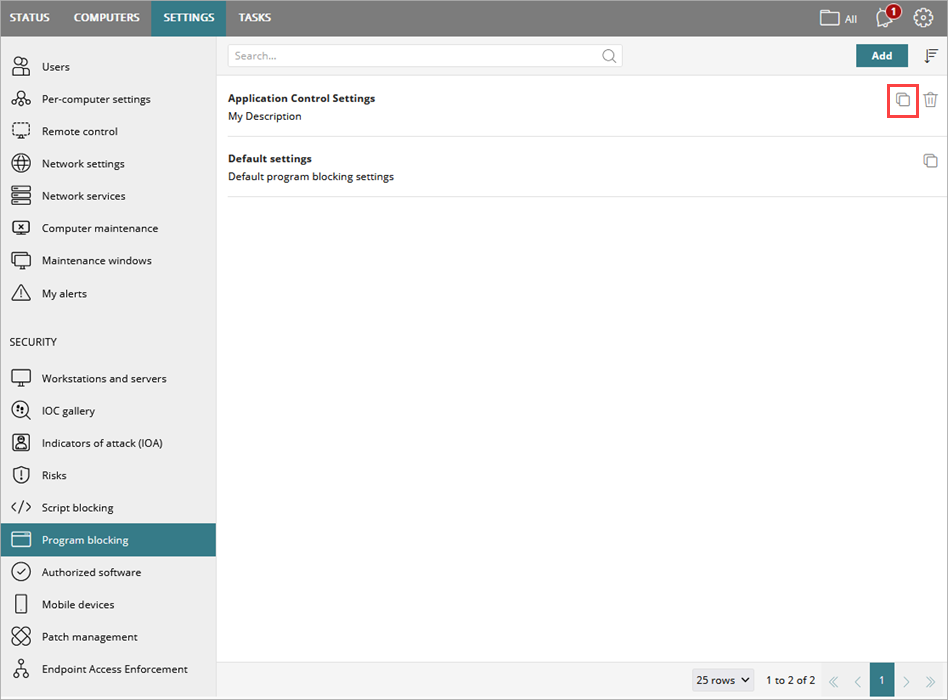This screenshot has height=700, width=948.
Task: Copy the Application Control Settings profile
Action: tap(902, 100)
